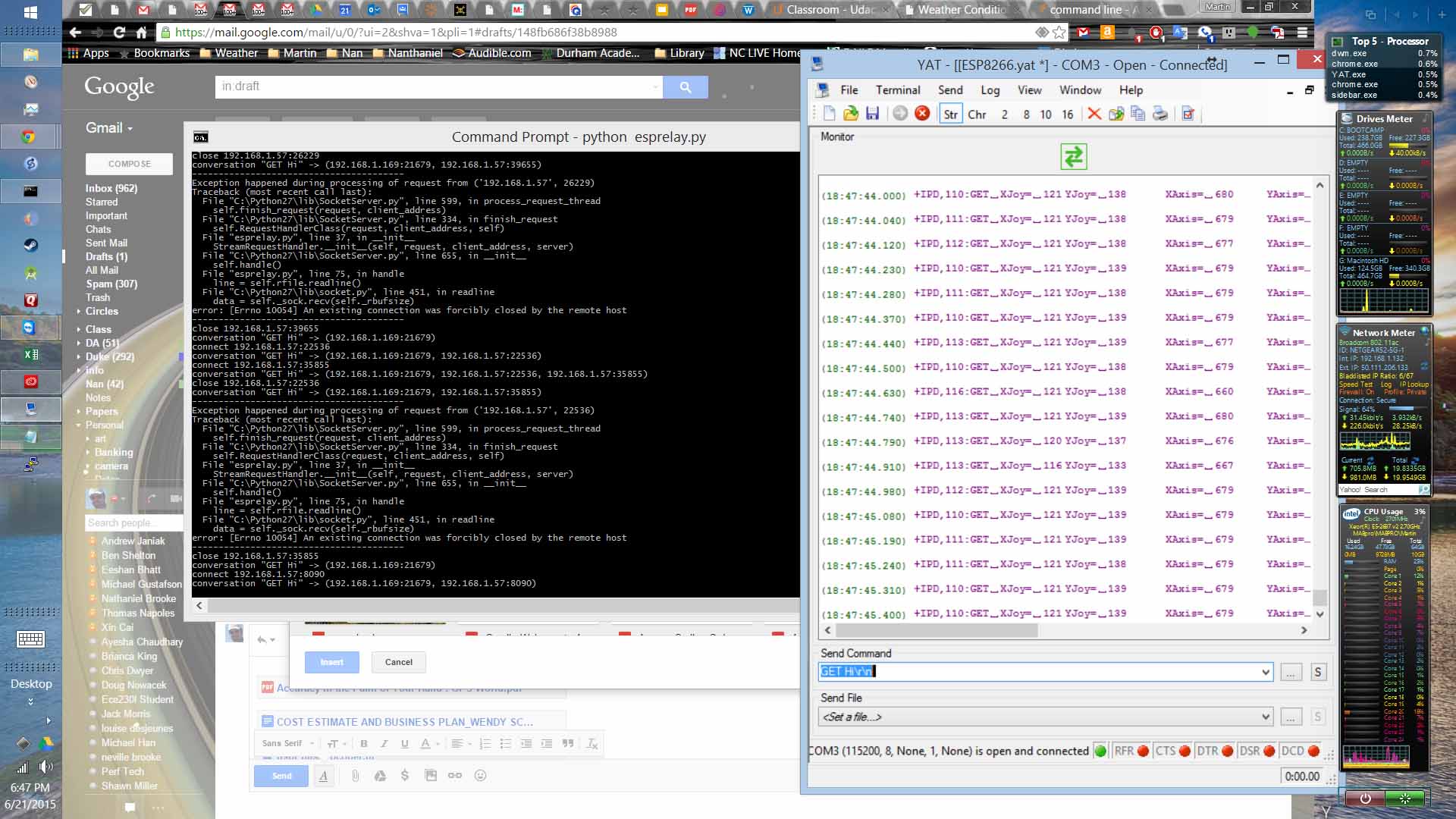Viewport: 1456px width, 819px height.
Task: Click the Insert button in Gmail compose
Action: tap(332, 661)
